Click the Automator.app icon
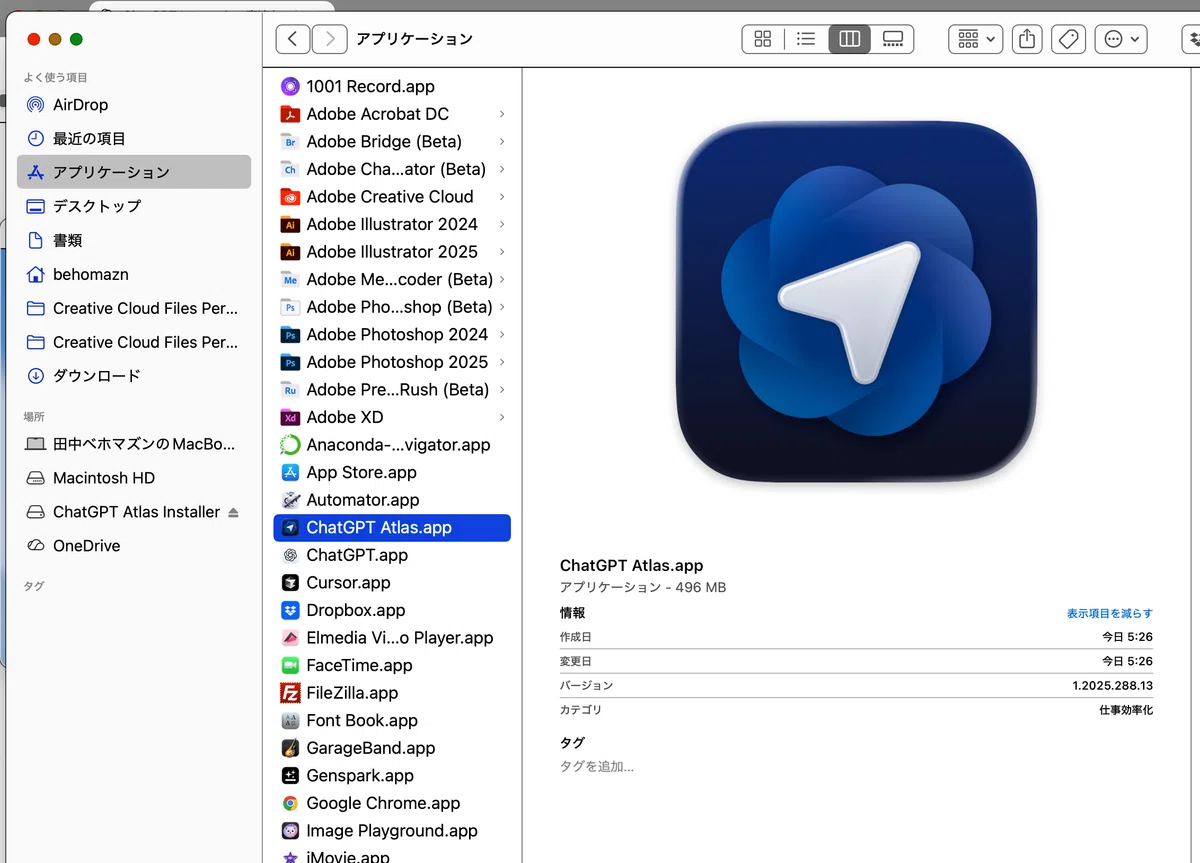 click(x=290, y=500)
